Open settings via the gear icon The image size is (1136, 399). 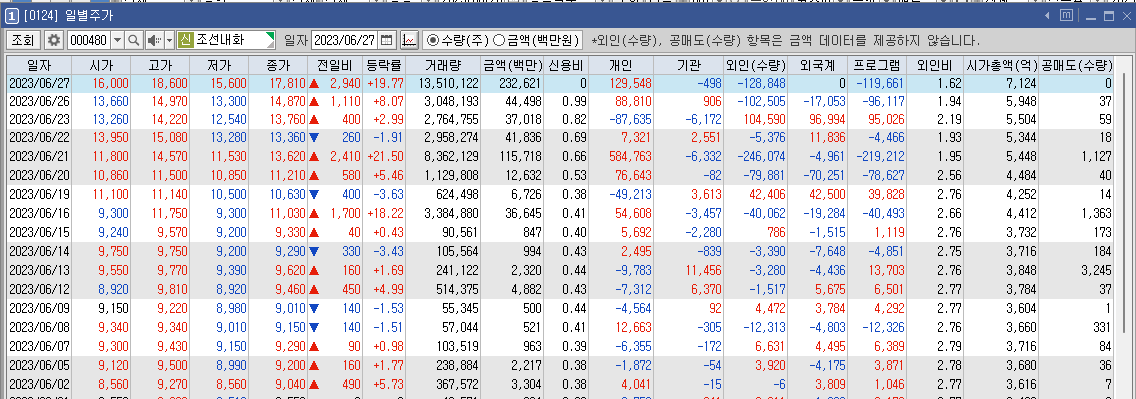pyautogui.click(x=54, y=40)
